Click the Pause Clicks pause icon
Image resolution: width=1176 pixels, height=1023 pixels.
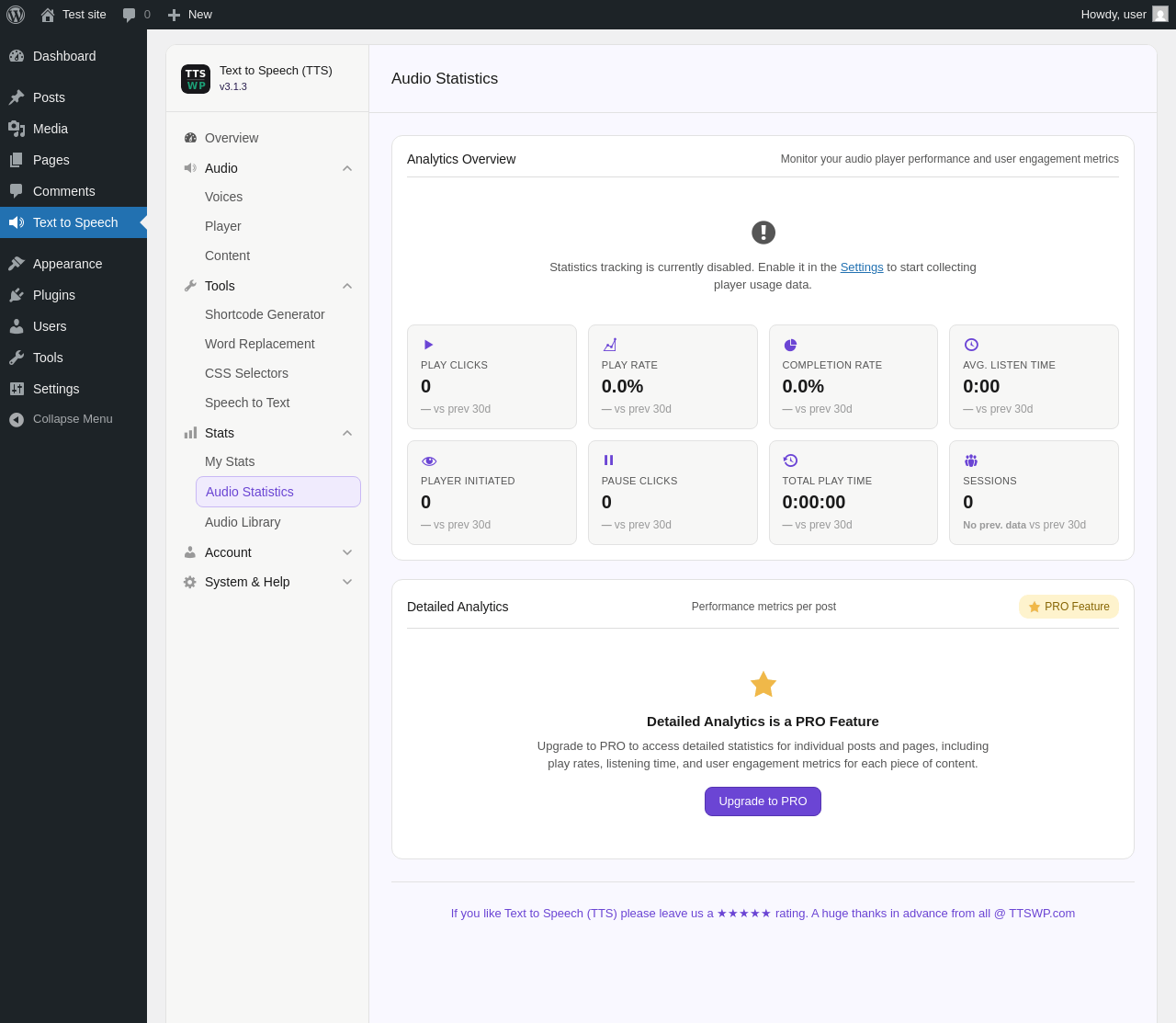click(x=608, y=460)
